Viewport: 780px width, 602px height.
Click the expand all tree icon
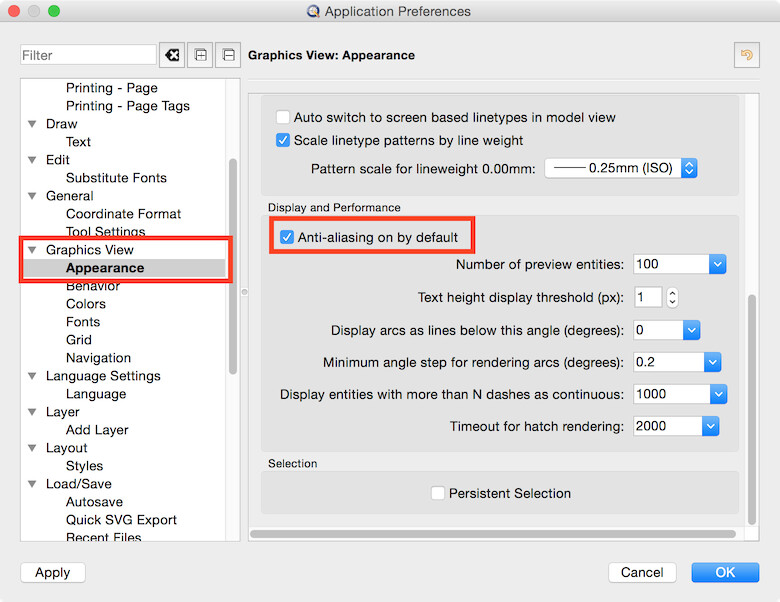click(201, 55)
